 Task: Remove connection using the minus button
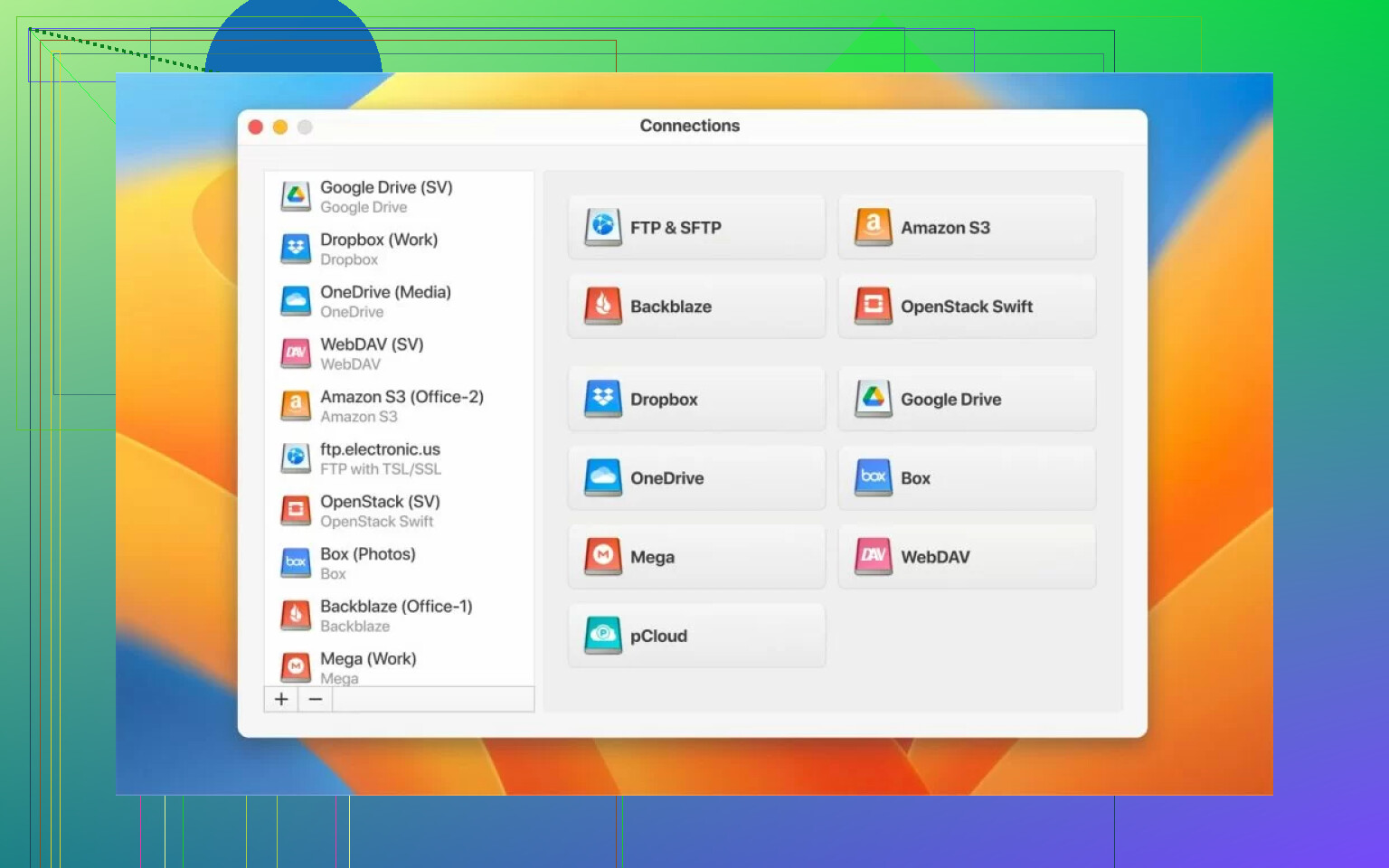pos(316,699)
